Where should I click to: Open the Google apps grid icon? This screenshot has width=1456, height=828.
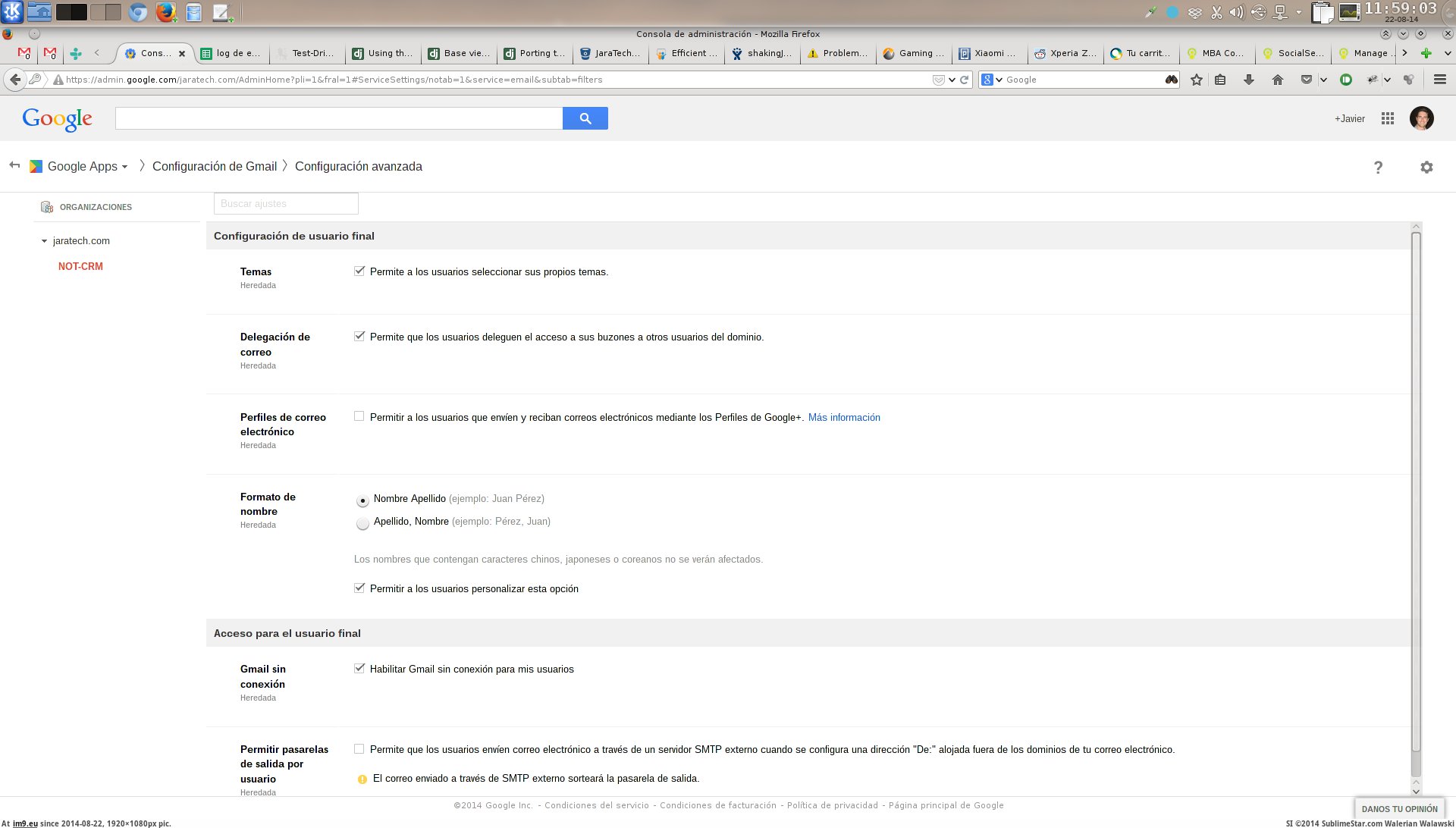[x=1387, y=118]
